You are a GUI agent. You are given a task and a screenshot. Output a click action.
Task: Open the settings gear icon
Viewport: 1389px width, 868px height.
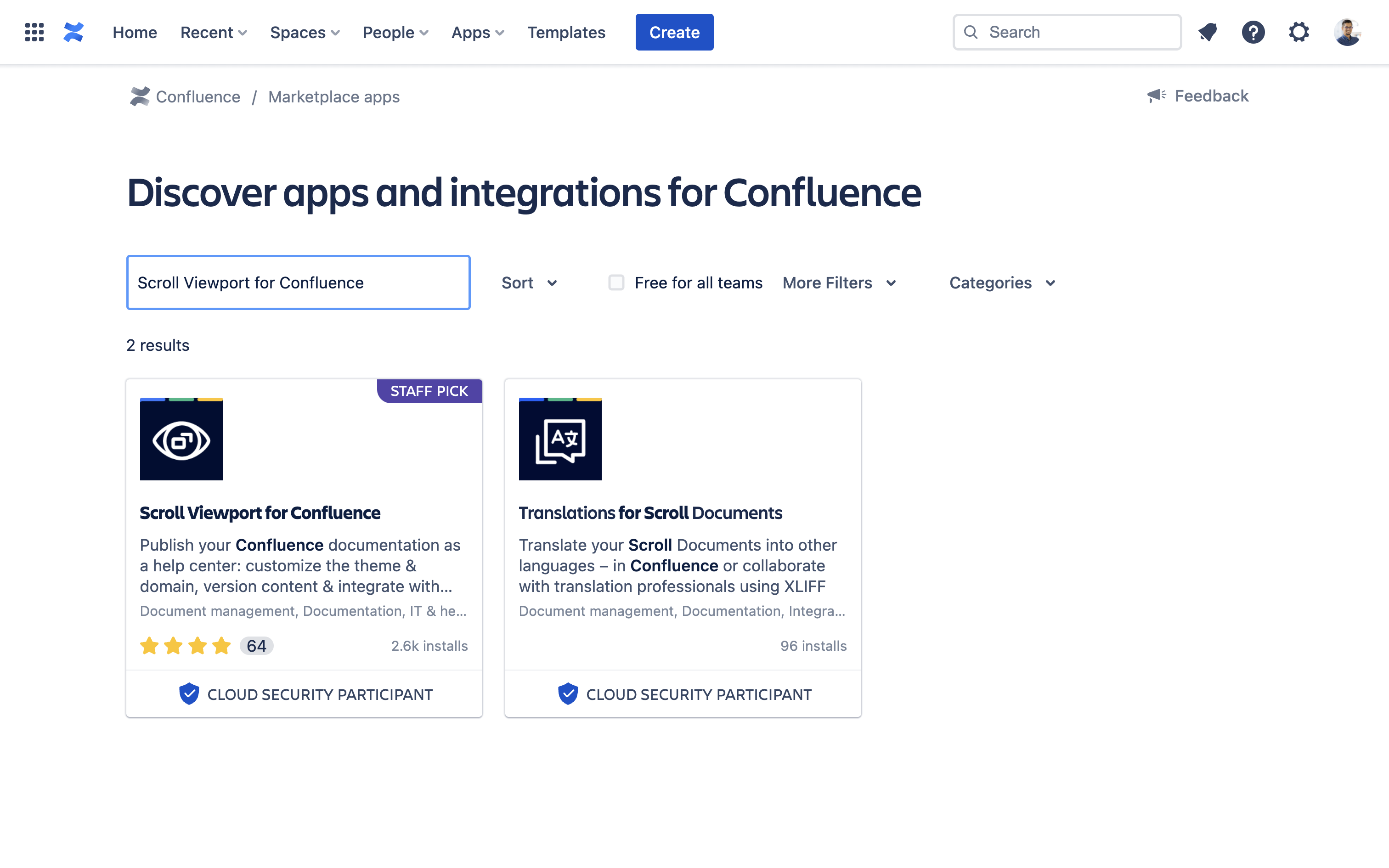click(x=1299, y=32)
